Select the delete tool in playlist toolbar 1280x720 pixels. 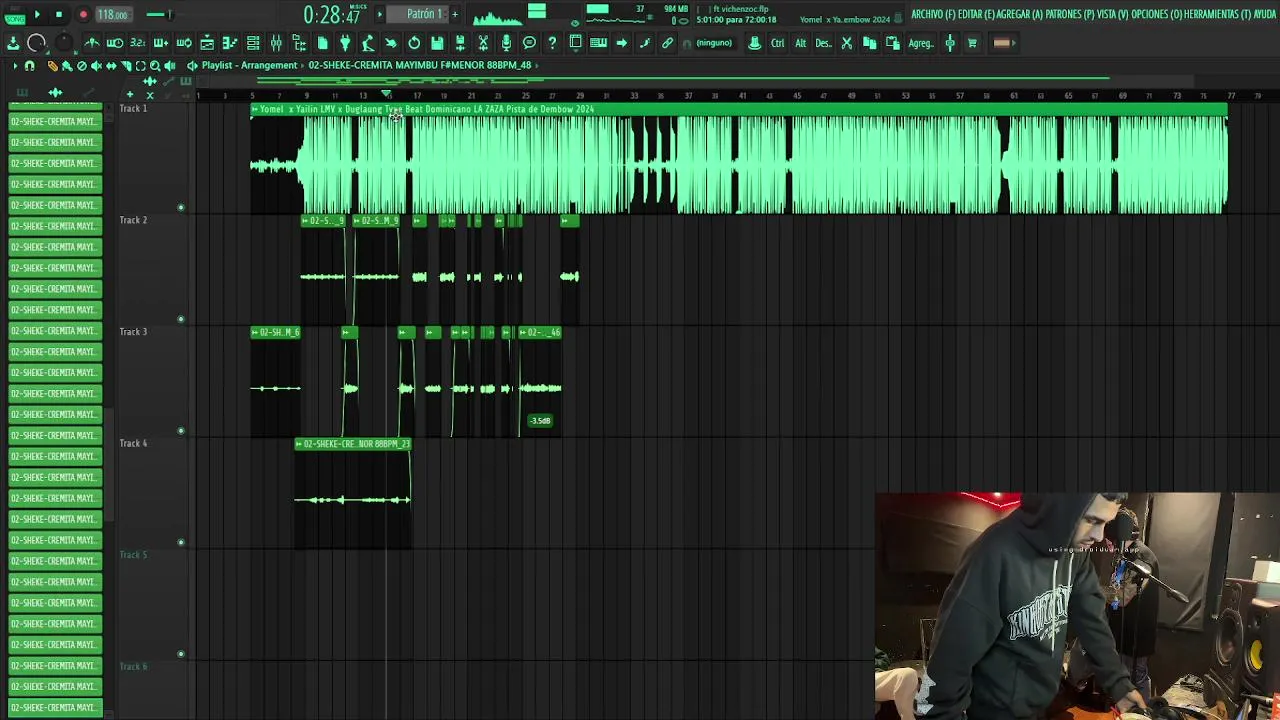click(82, 66)
